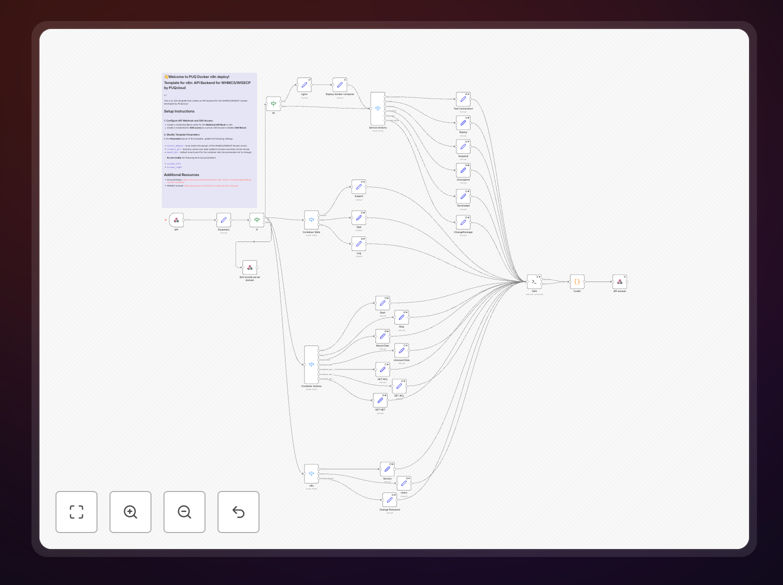Select the GET NET node
This screenshot has height=585, width=783.
(380, 400)
